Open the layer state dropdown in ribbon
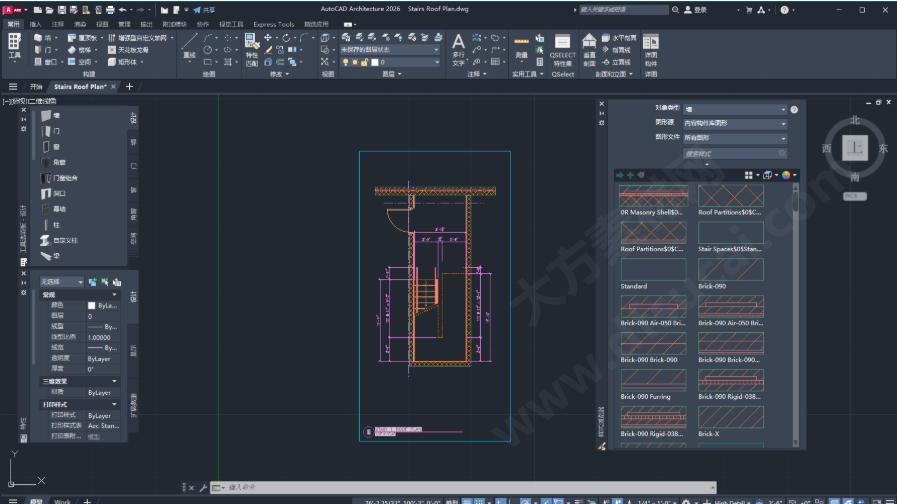 (x=390, y=49)
